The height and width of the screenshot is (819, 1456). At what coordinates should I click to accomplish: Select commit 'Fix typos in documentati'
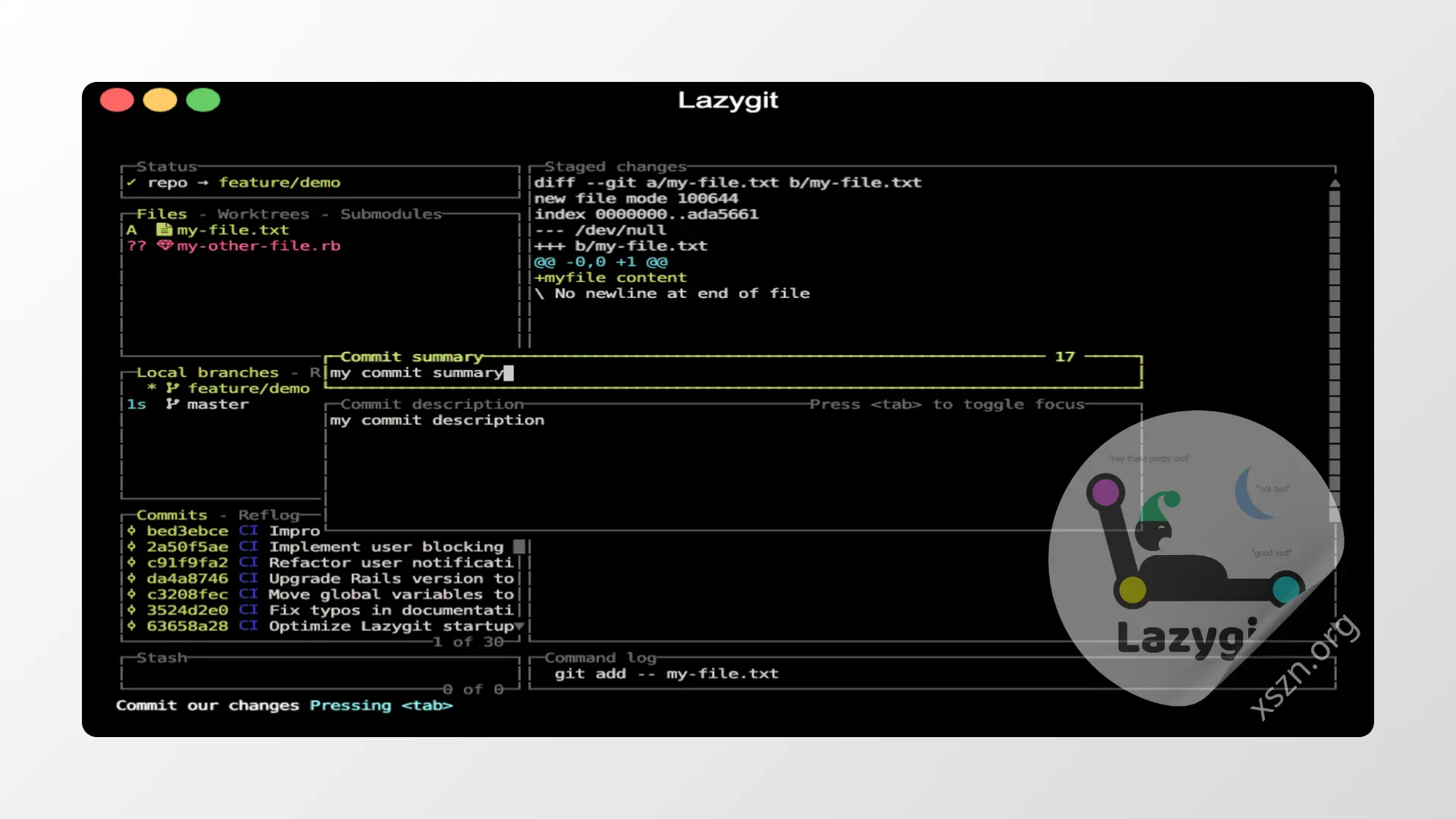[391, 610]
